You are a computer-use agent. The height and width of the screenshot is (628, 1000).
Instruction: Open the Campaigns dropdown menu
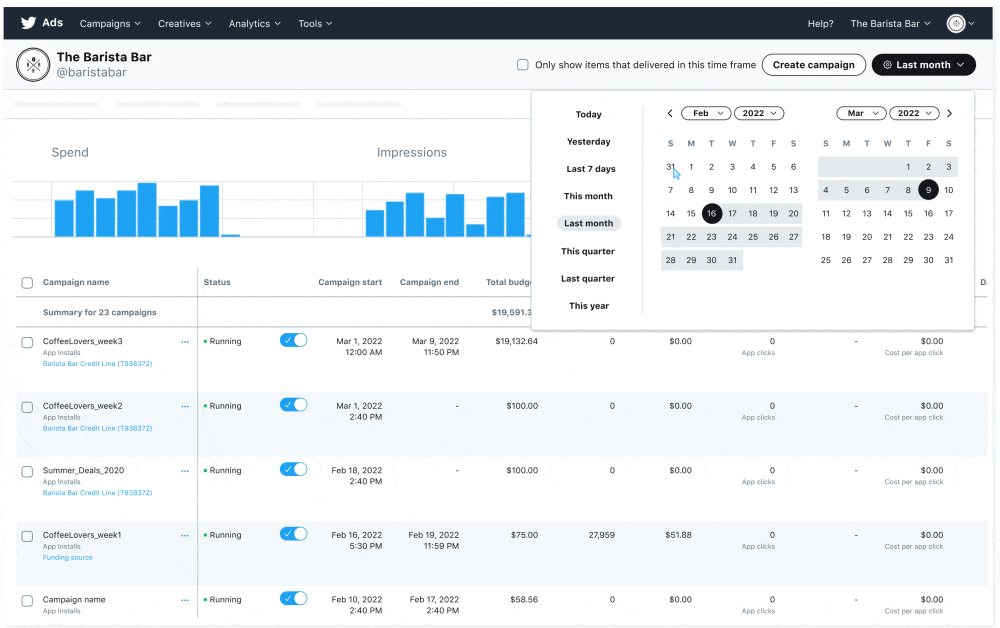[110, 24]
